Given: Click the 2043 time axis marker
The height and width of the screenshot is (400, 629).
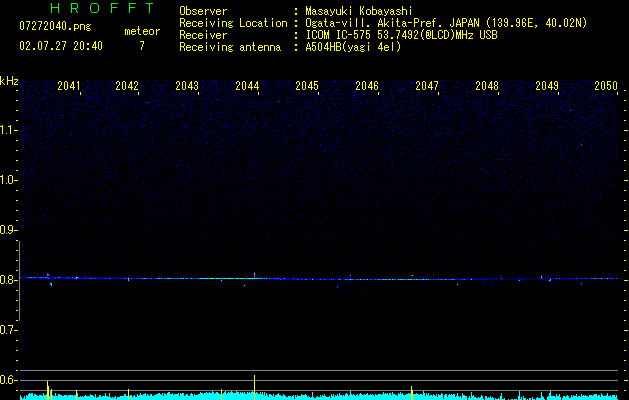Looking at the screenshot, I should coord(187,86).
